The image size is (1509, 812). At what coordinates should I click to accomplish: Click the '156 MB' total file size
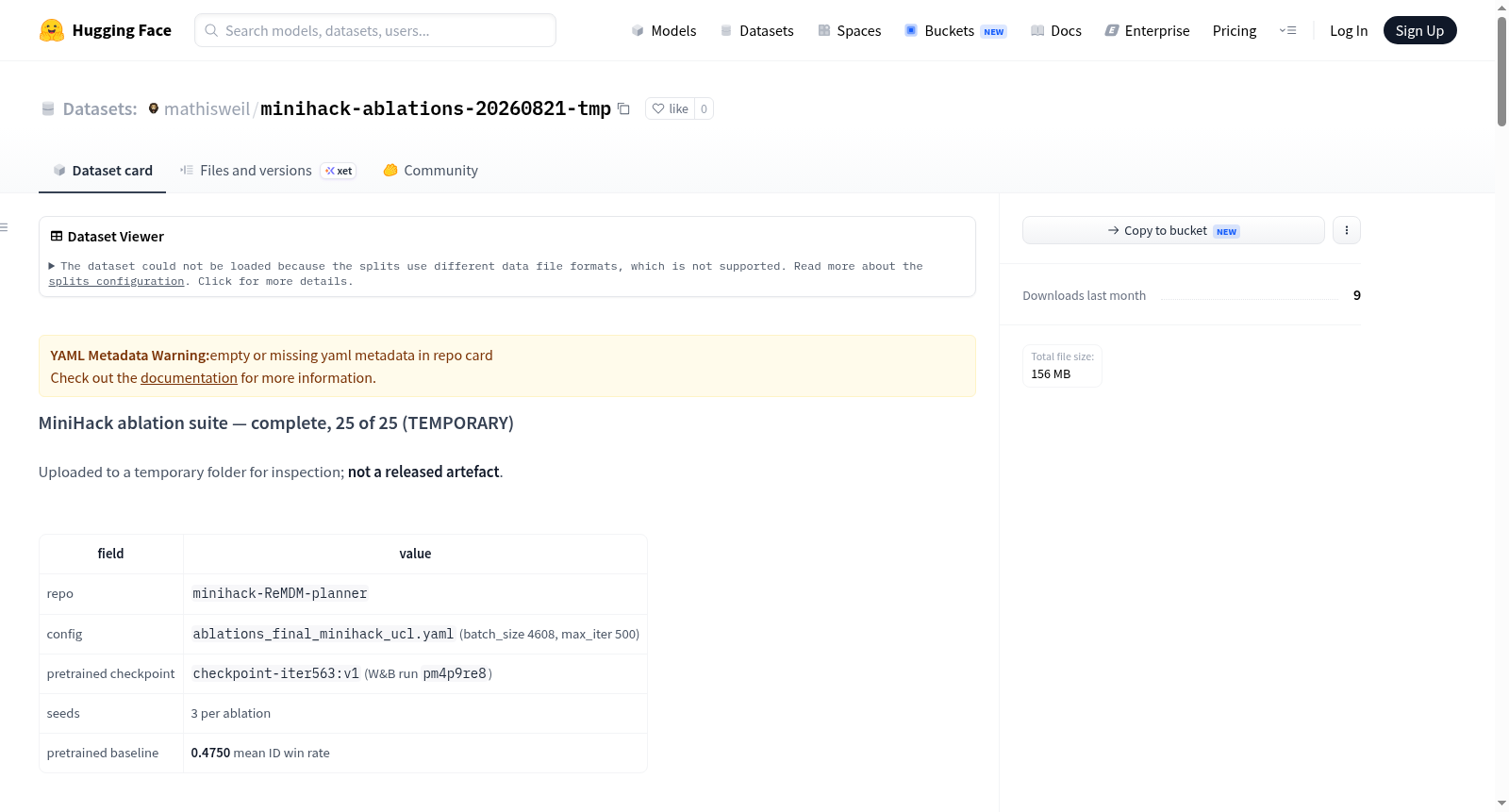(x=1051, y=373)
